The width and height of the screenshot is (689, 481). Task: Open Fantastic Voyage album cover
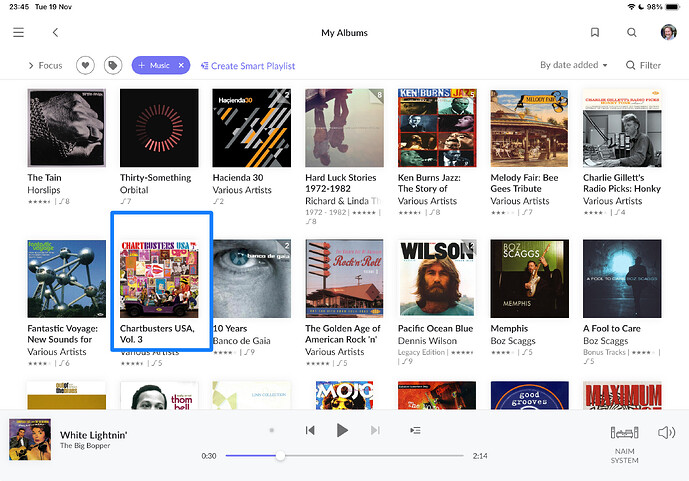point(67,278)
